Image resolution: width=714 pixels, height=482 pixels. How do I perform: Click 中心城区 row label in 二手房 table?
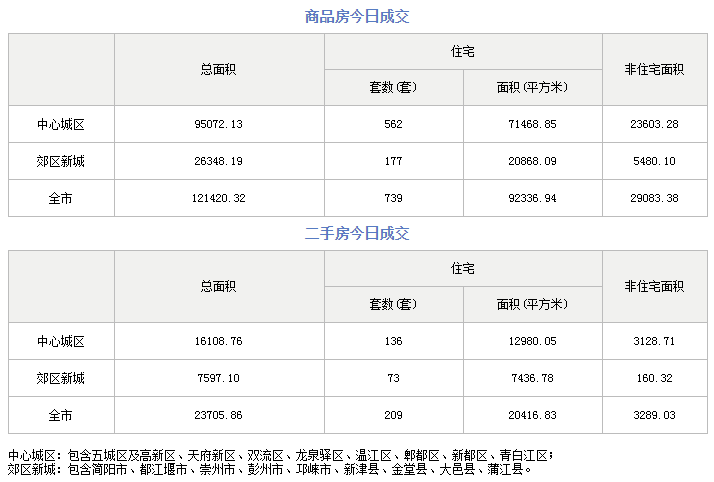[x=61, y=342]
